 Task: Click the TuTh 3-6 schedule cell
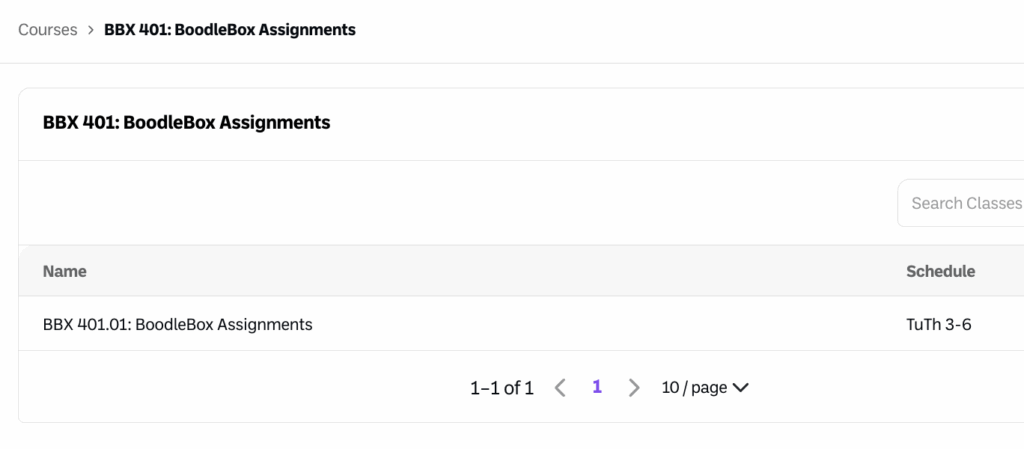coord(939,324)
